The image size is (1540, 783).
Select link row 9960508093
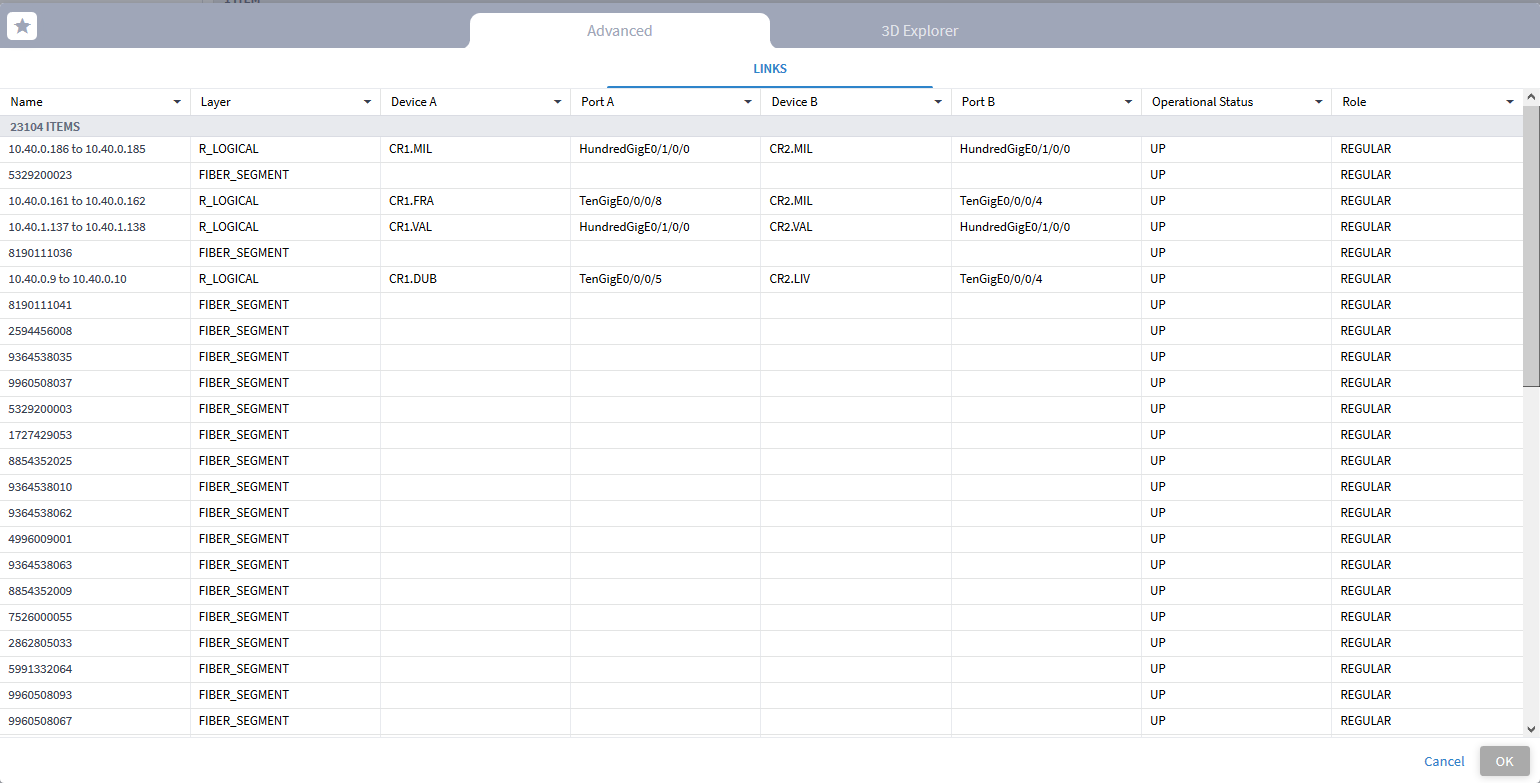coord(761,695)
